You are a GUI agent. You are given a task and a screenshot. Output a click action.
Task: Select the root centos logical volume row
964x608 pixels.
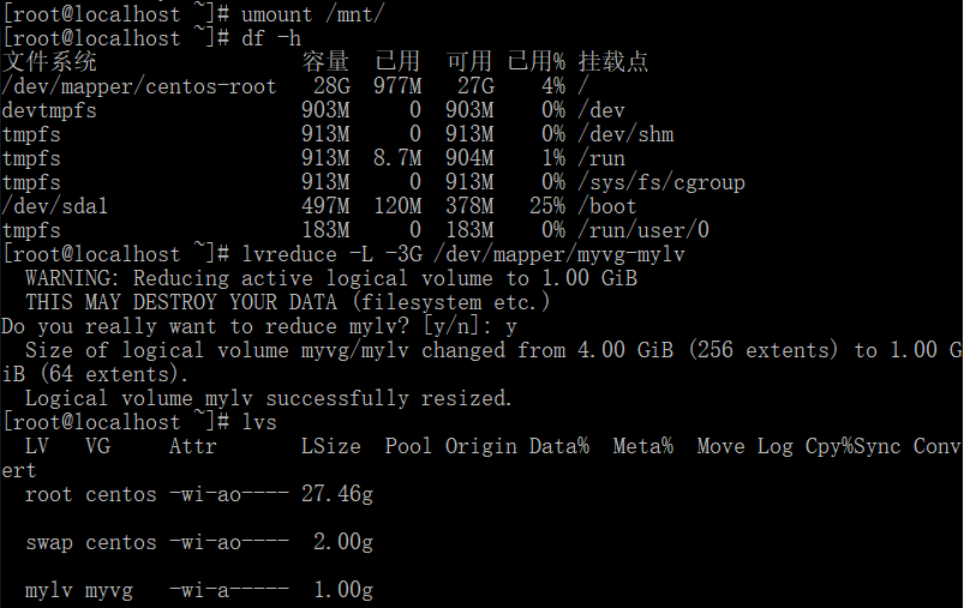point(199,494)
